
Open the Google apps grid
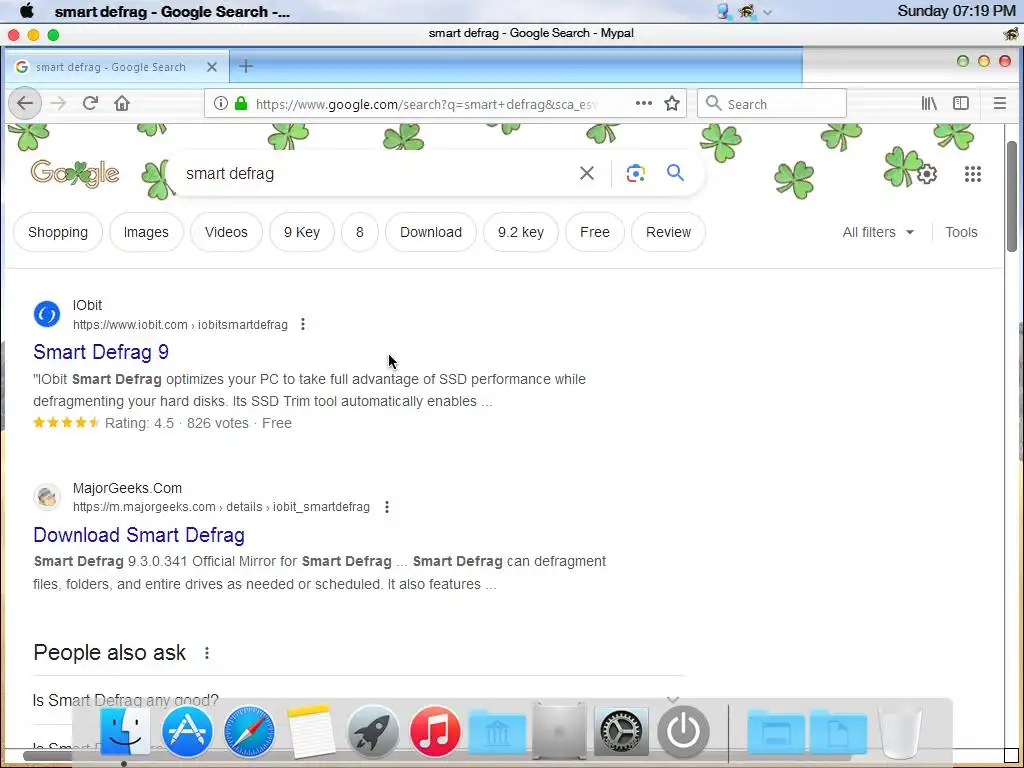click(x=972, y=174)
